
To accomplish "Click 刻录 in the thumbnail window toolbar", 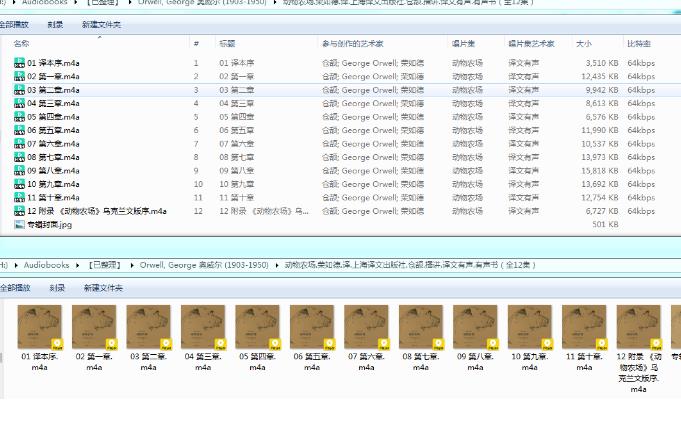I will [57, 288].
